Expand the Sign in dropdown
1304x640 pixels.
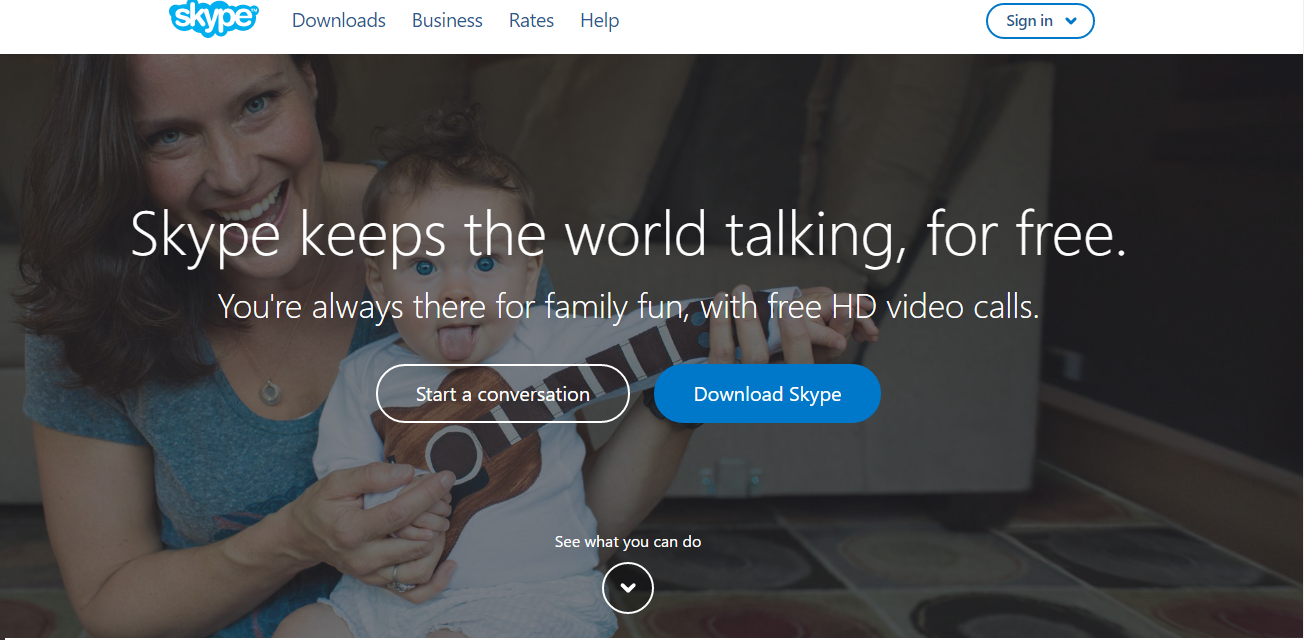coord(1040,21)
